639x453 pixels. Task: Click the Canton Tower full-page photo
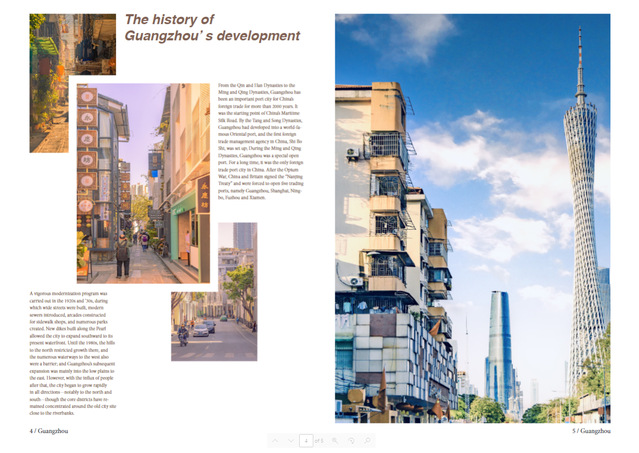473,218
